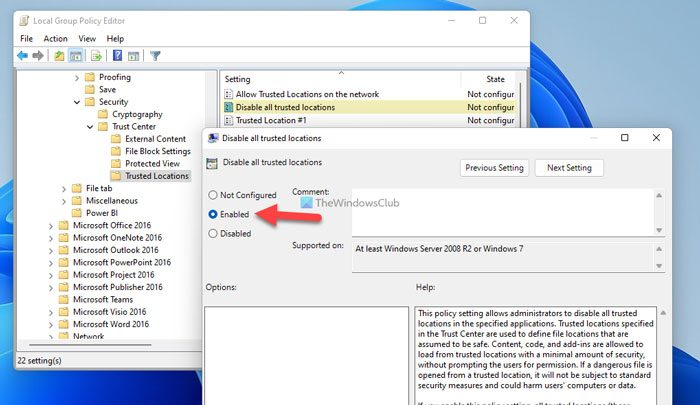The height and width of the screenshot is (405, 700).
Task: Open the View menu
Action: pos(87,39)
